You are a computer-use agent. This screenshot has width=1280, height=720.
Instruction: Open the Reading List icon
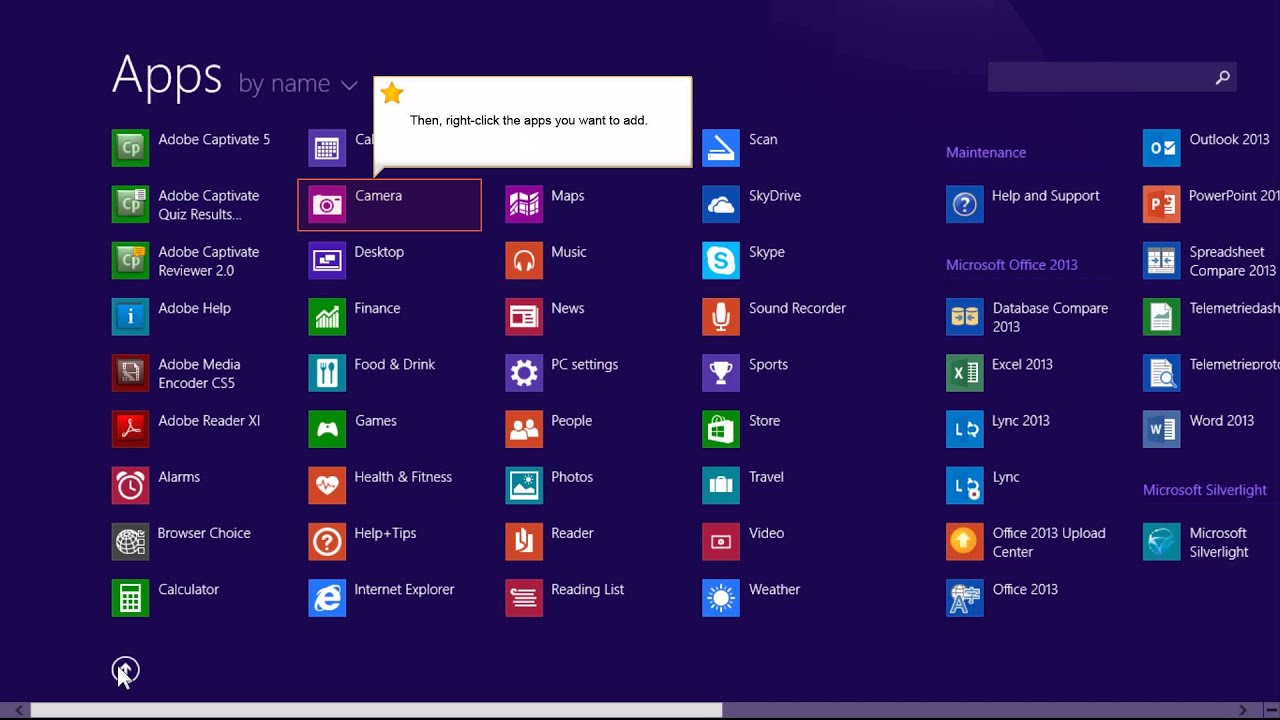point(524,598)
